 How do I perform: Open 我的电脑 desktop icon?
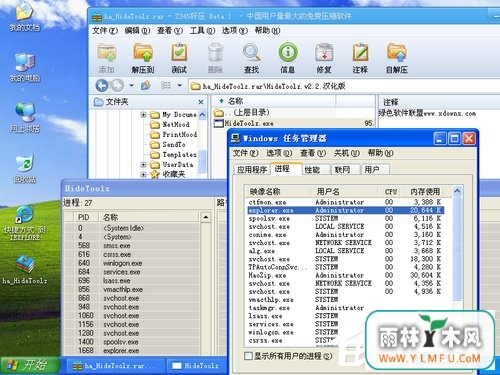pos(24,68)
